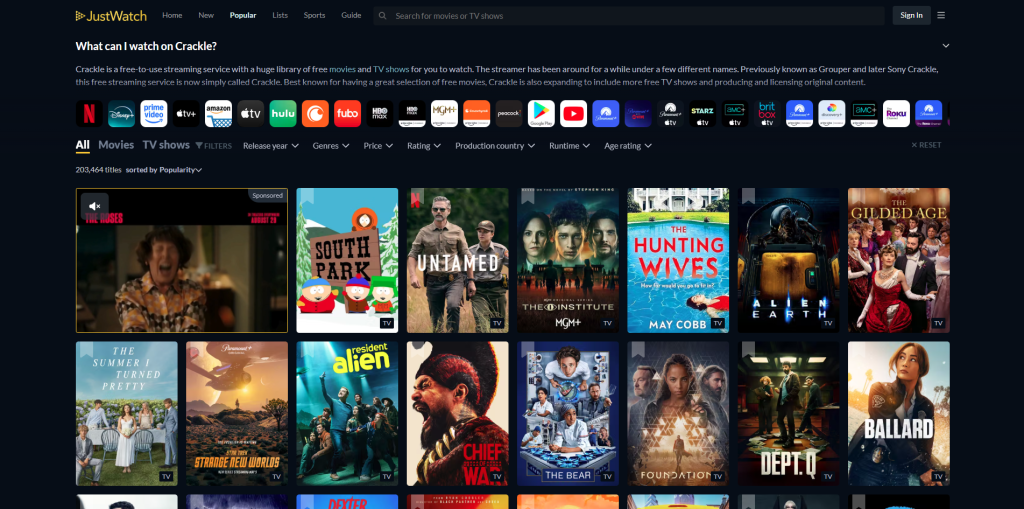Open the Chief of War poster

tap(458, 414)
